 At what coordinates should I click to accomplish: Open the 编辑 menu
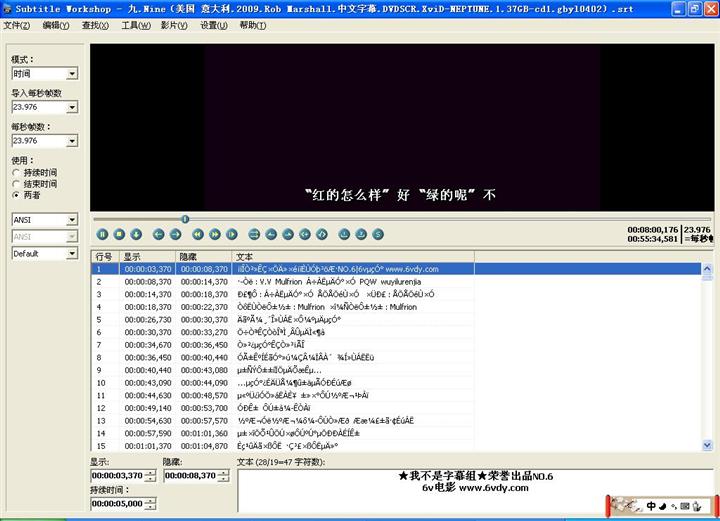coord(56,26)
